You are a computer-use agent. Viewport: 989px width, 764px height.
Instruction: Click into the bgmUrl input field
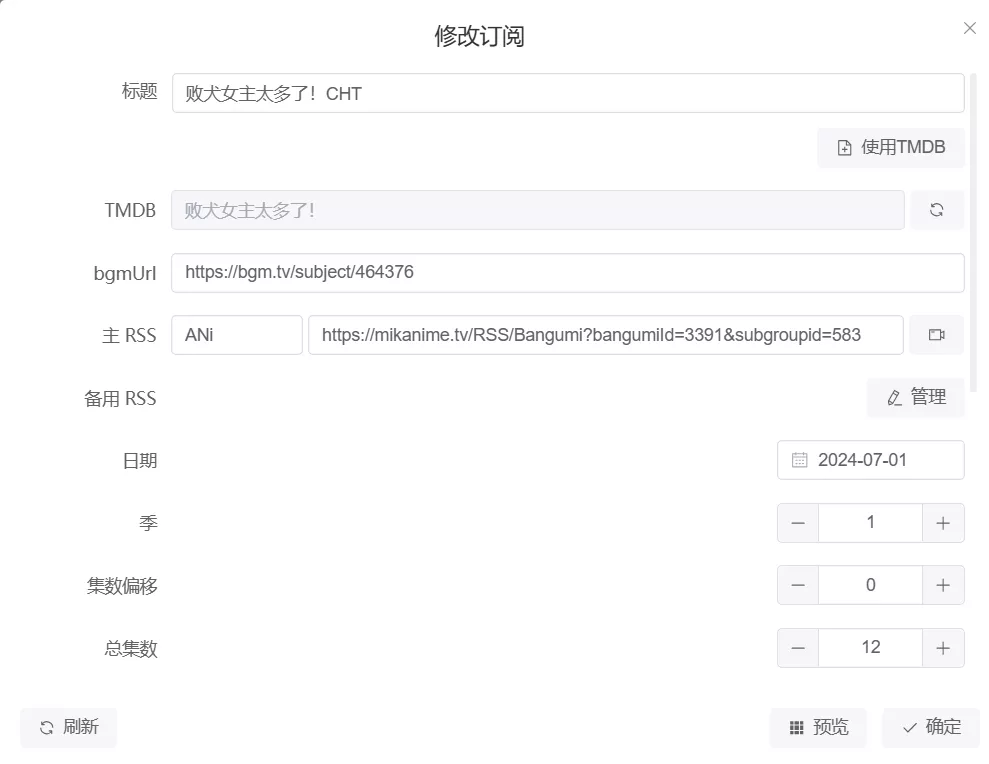(567, 272)
